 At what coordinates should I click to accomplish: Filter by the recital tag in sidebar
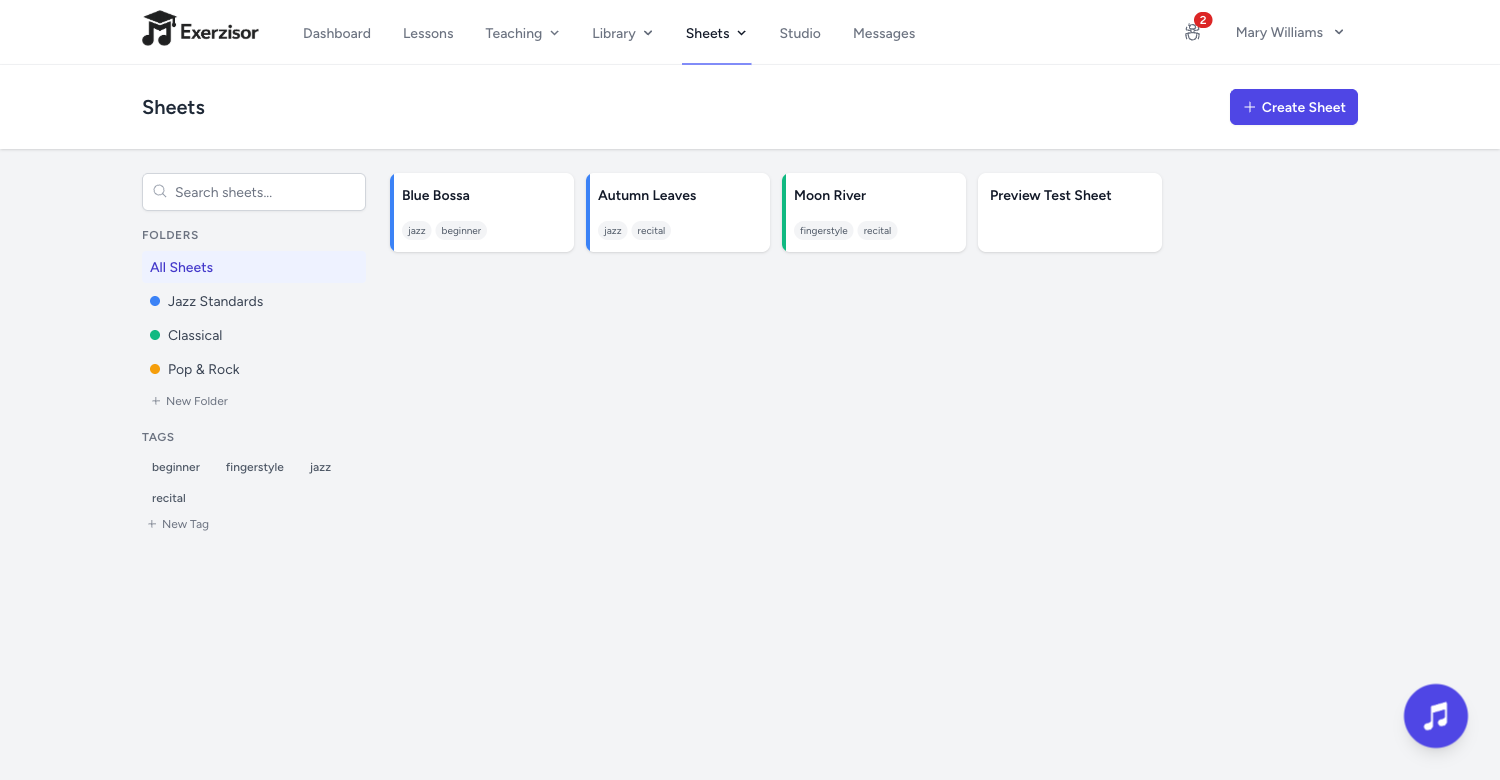[169, 498]
